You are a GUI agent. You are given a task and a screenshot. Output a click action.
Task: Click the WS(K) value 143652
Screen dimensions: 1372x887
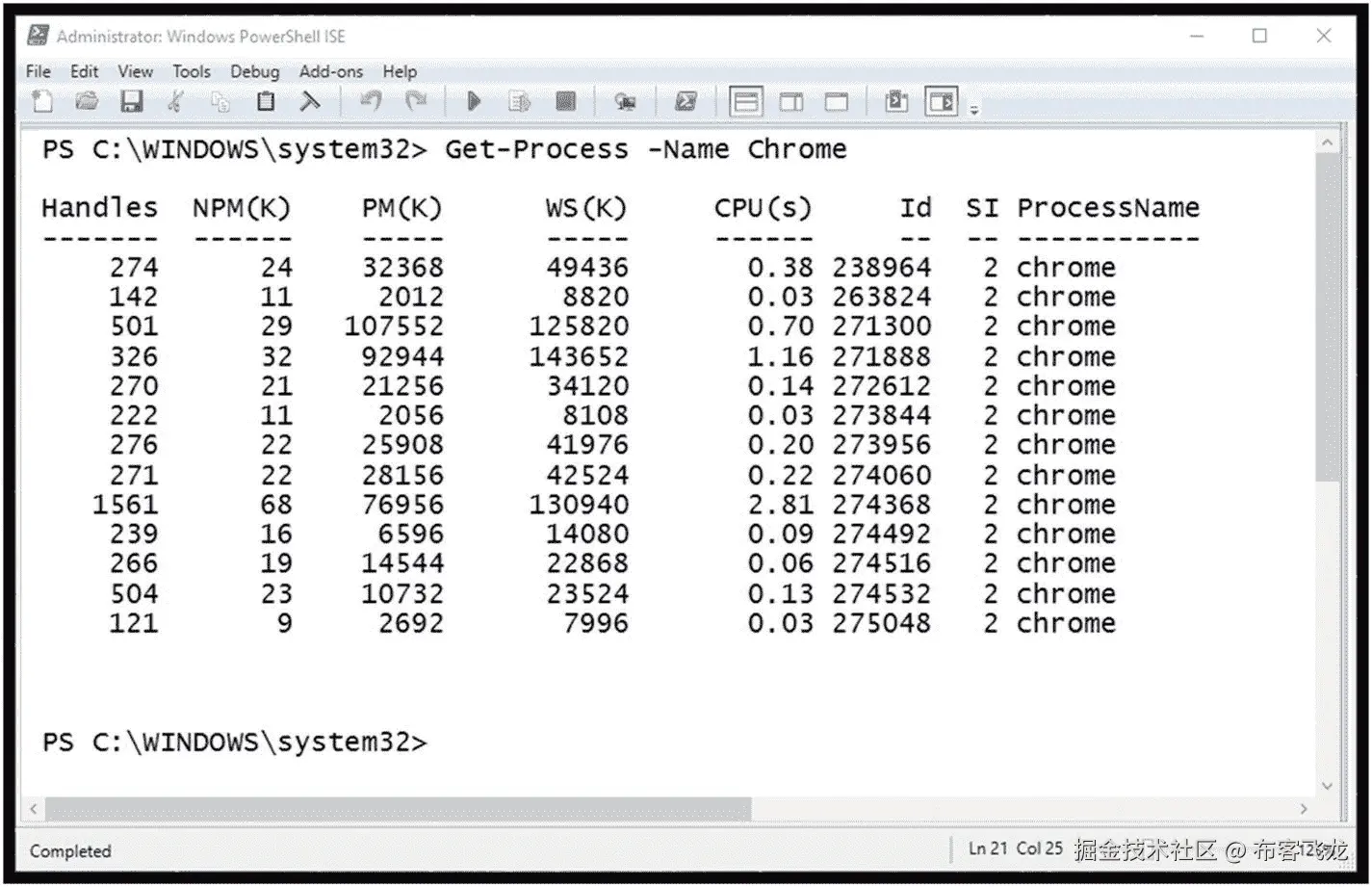click(579, 355)
